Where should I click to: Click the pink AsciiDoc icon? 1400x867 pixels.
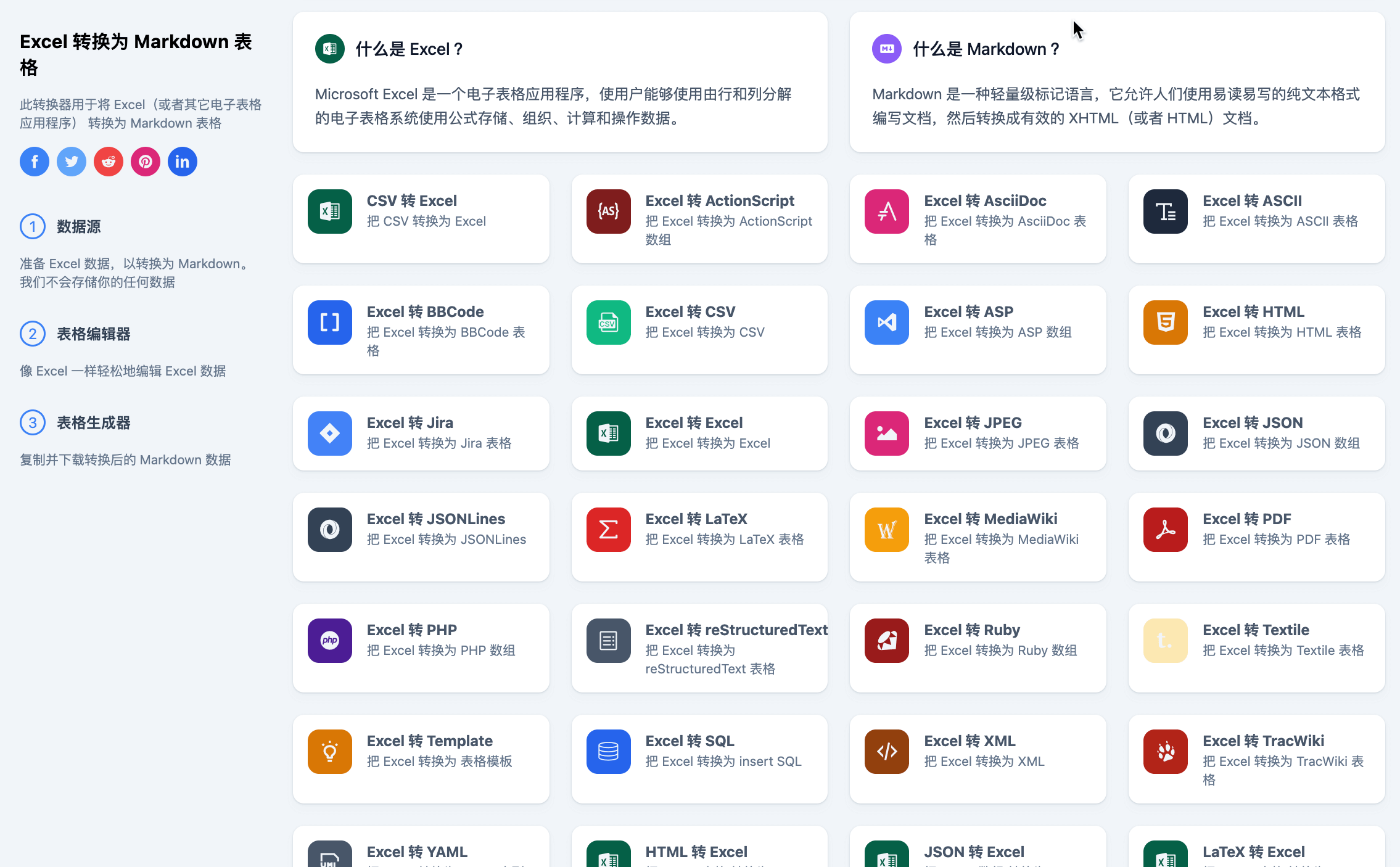pyautogui.click(x=887, y=212)
